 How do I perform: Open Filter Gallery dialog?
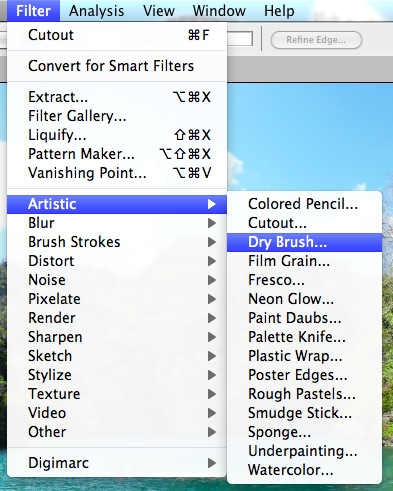[x=117, y=116]
